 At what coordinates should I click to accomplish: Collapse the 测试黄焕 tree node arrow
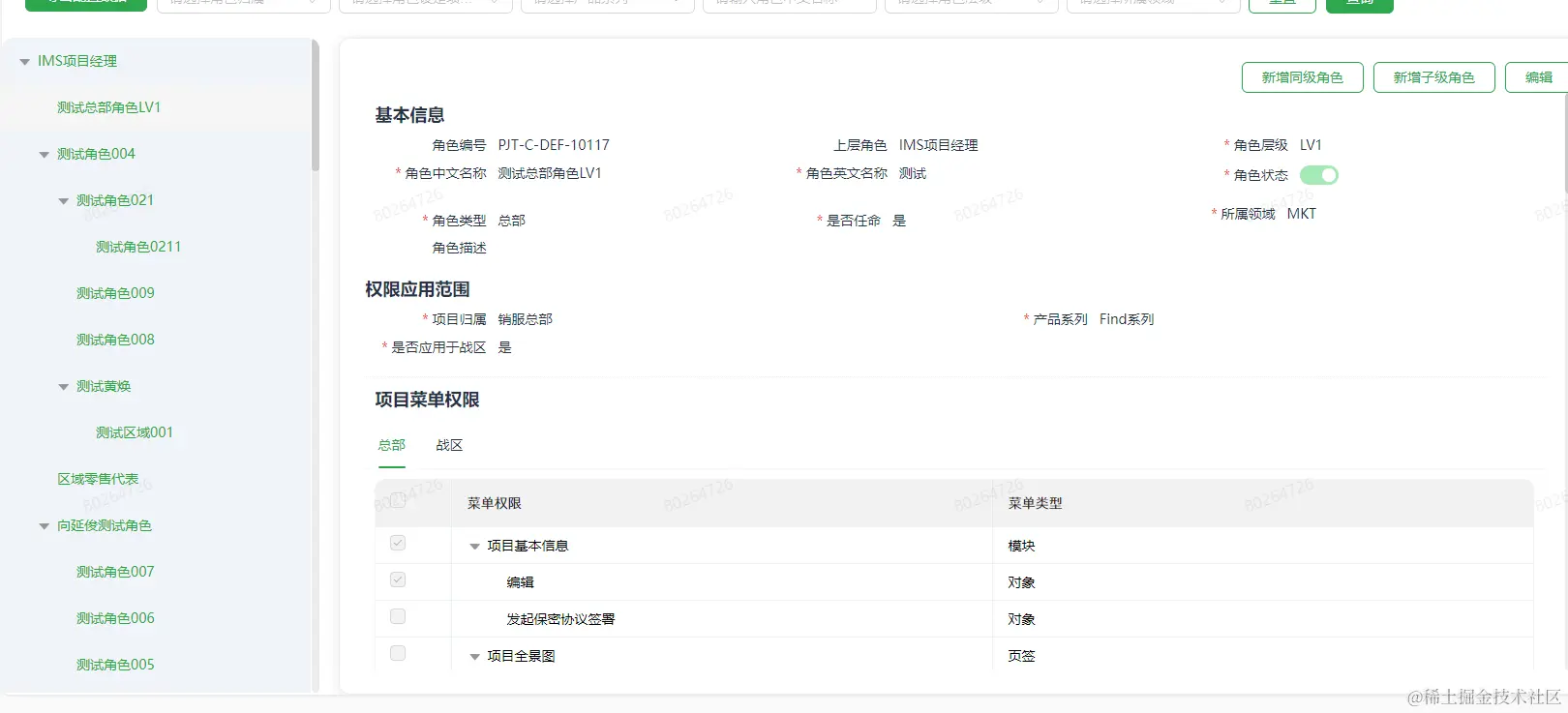coord(64,387)
